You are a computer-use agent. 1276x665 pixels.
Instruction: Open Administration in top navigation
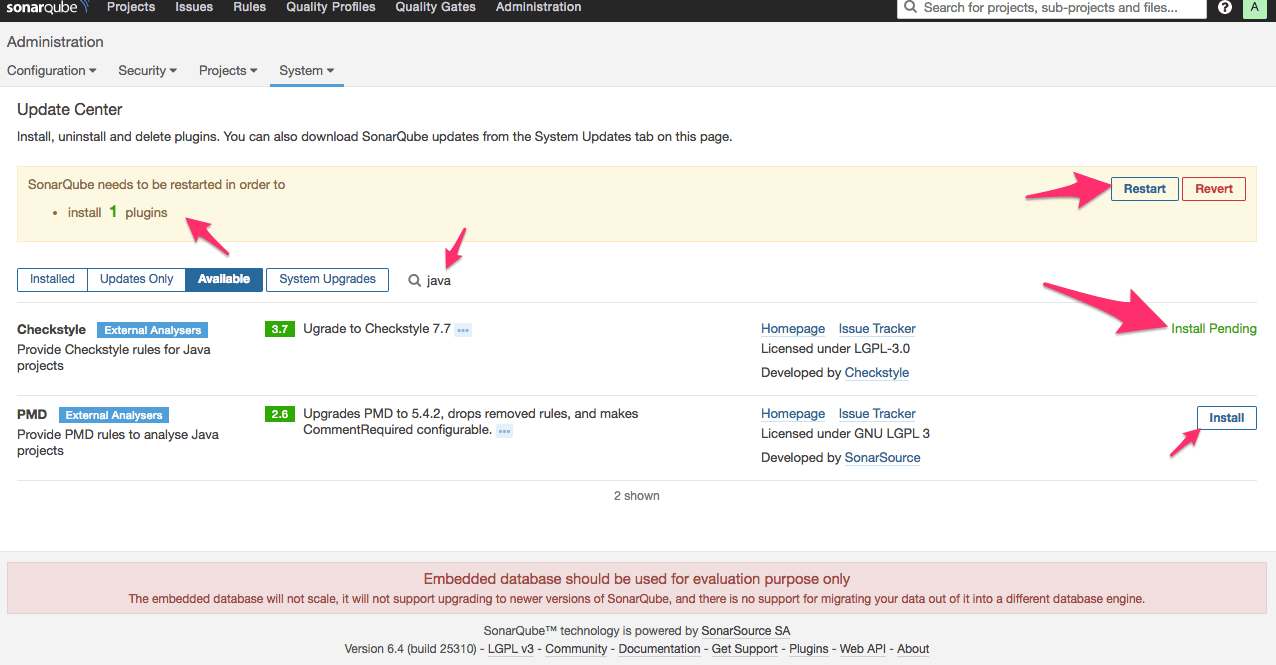(539, 7)
